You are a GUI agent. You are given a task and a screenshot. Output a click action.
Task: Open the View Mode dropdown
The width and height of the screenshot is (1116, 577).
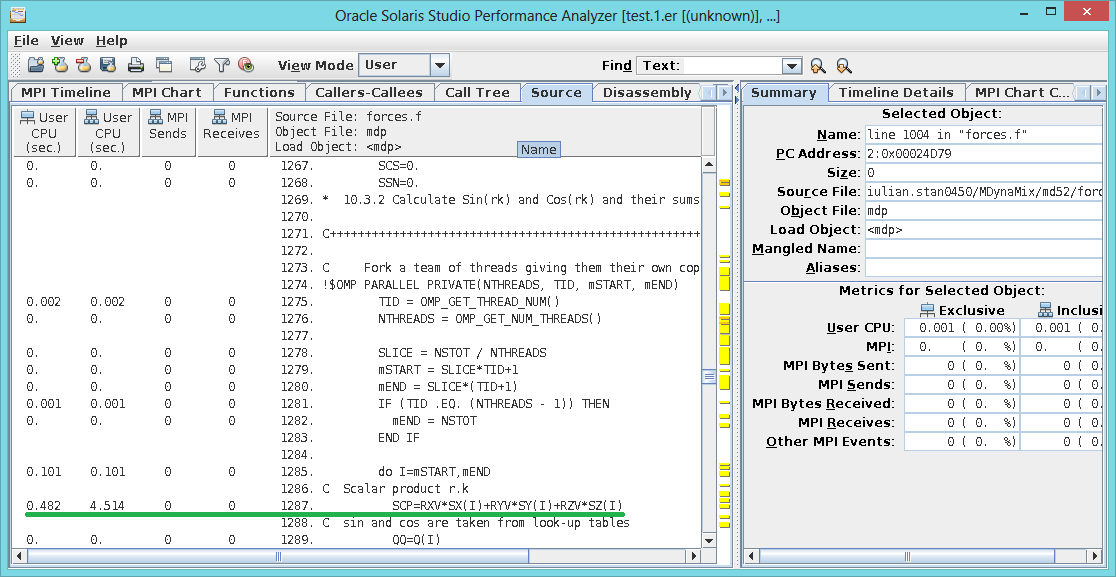[440, 65]
